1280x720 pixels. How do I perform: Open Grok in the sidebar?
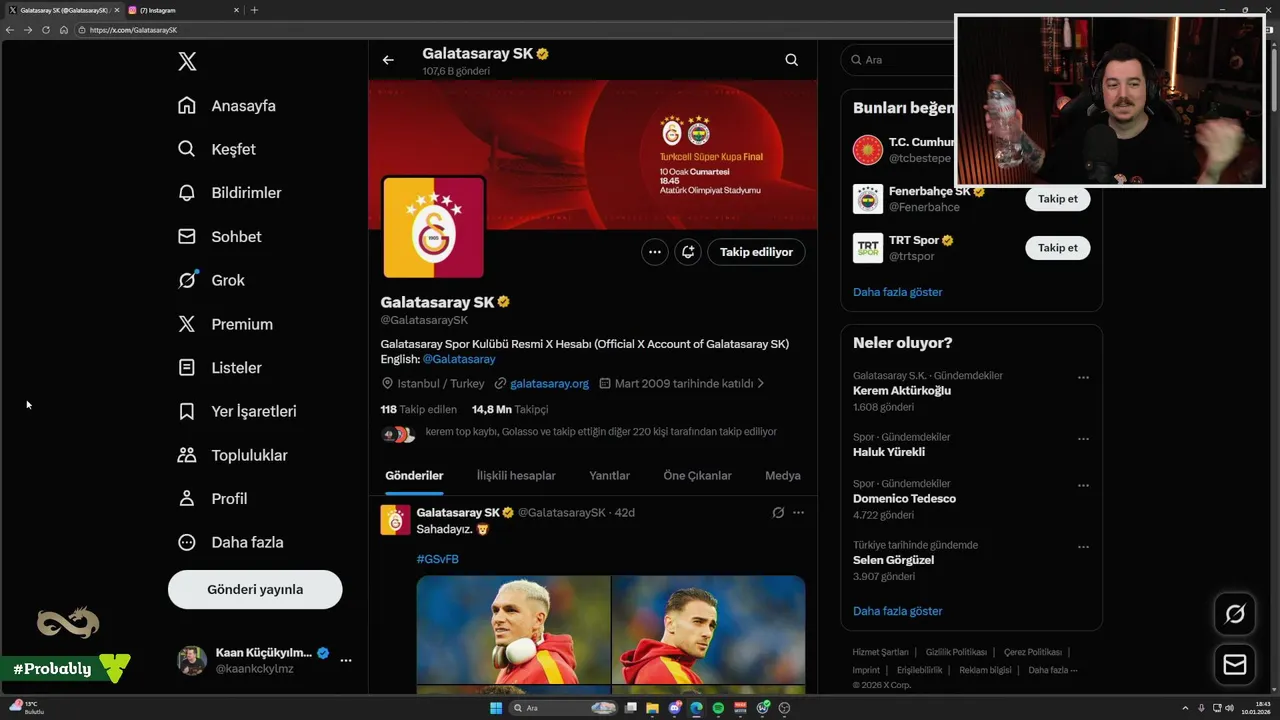point(211,280)
